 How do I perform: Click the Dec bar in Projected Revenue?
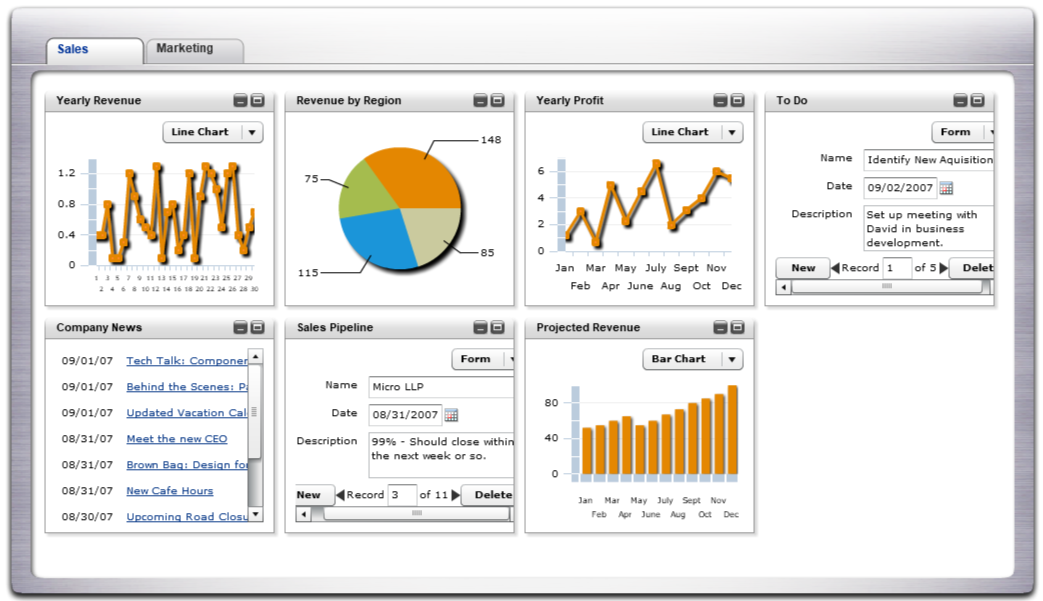coord(732,430)
